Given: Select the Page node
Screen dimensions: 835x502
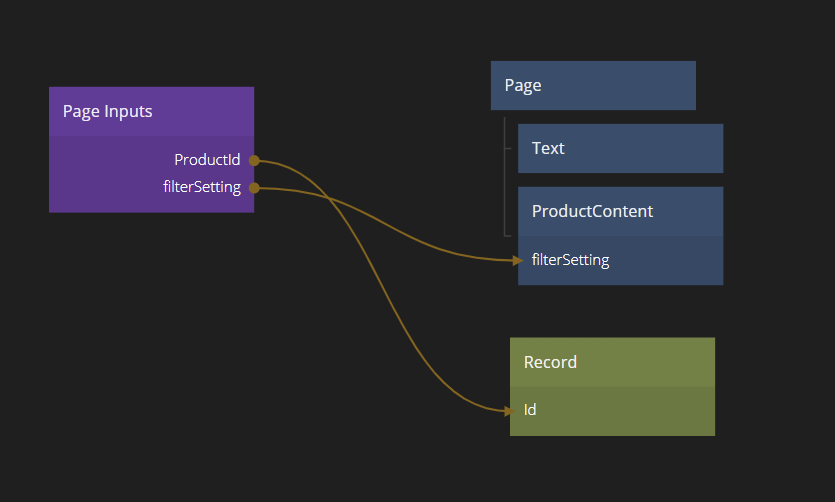Looking at the screenshot, I should click(x=592, y=85).
